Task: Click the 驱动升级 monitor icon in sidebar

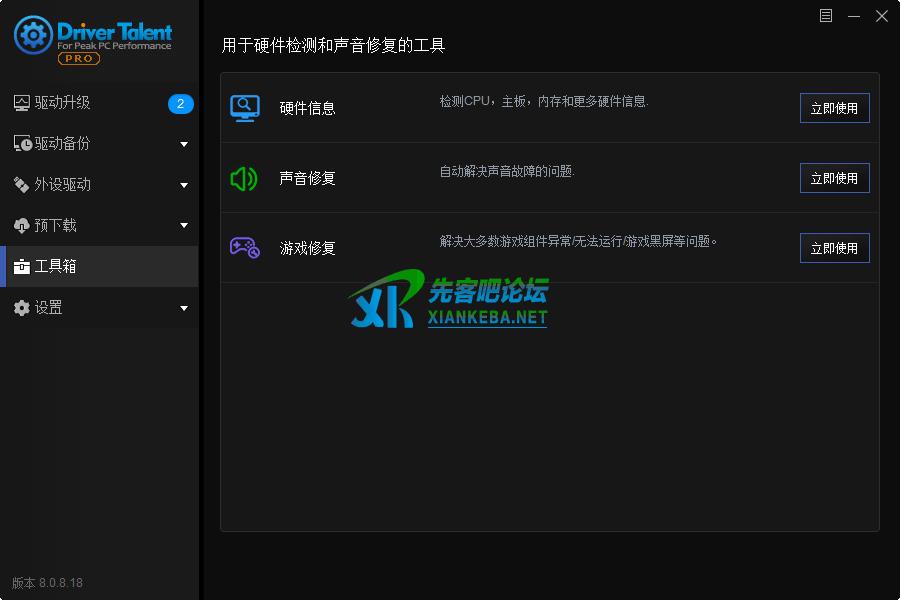Action: (22, 103)
